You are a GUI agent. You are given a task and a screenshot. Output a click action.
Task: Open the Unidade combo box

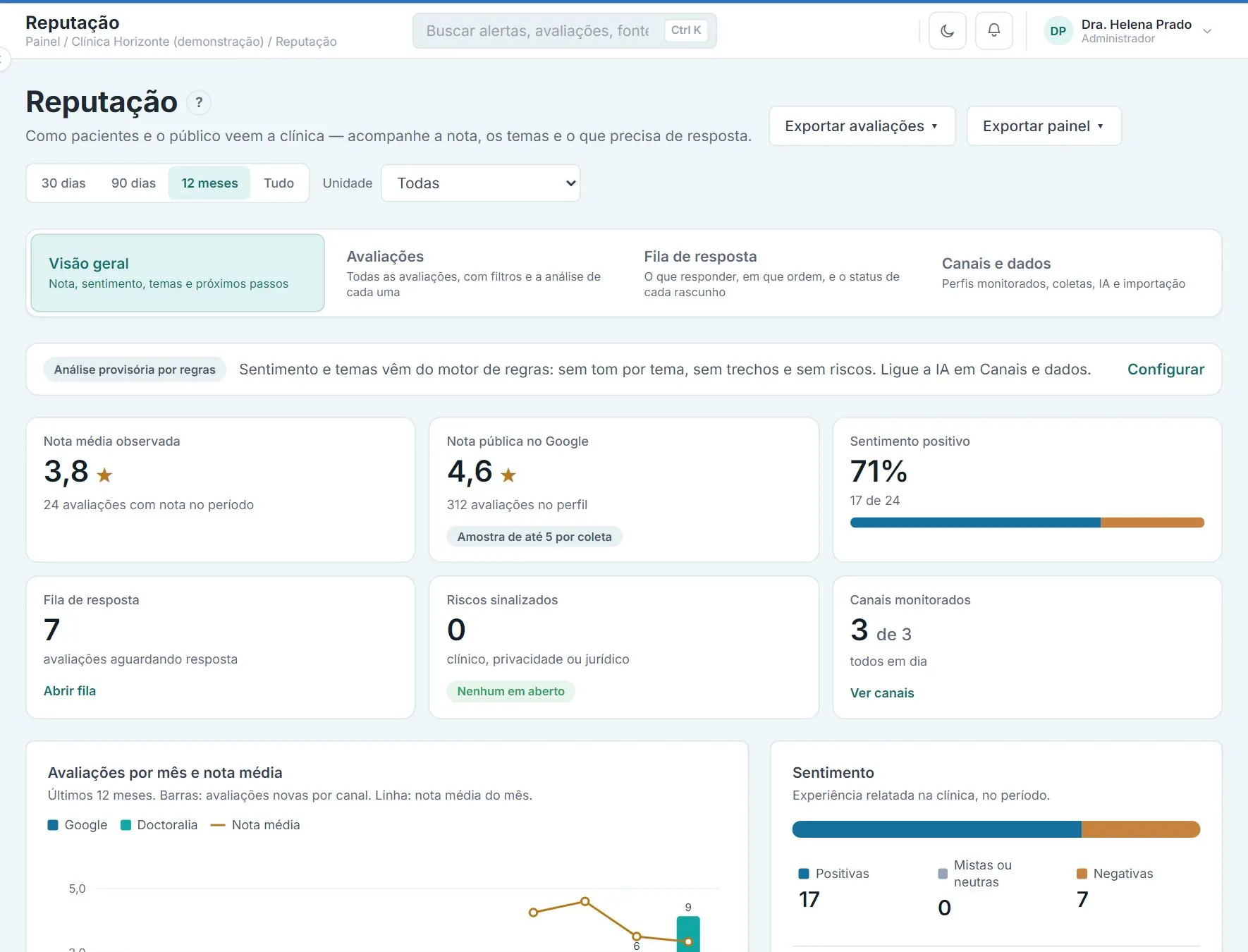pyautogui.click(x=480, y=183)
